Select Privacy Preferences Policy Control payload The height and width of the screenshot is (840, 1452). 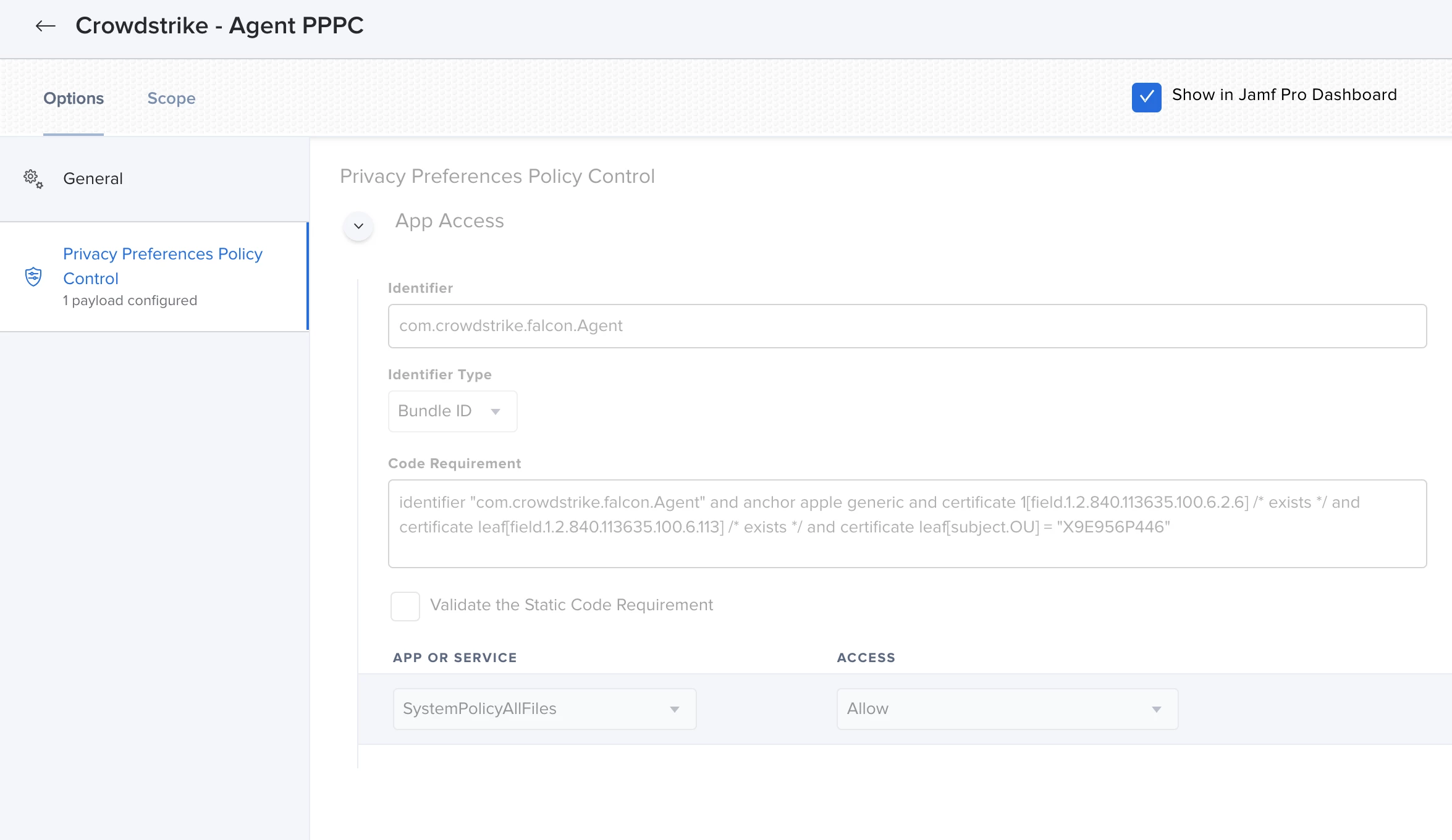coord(163,266)
